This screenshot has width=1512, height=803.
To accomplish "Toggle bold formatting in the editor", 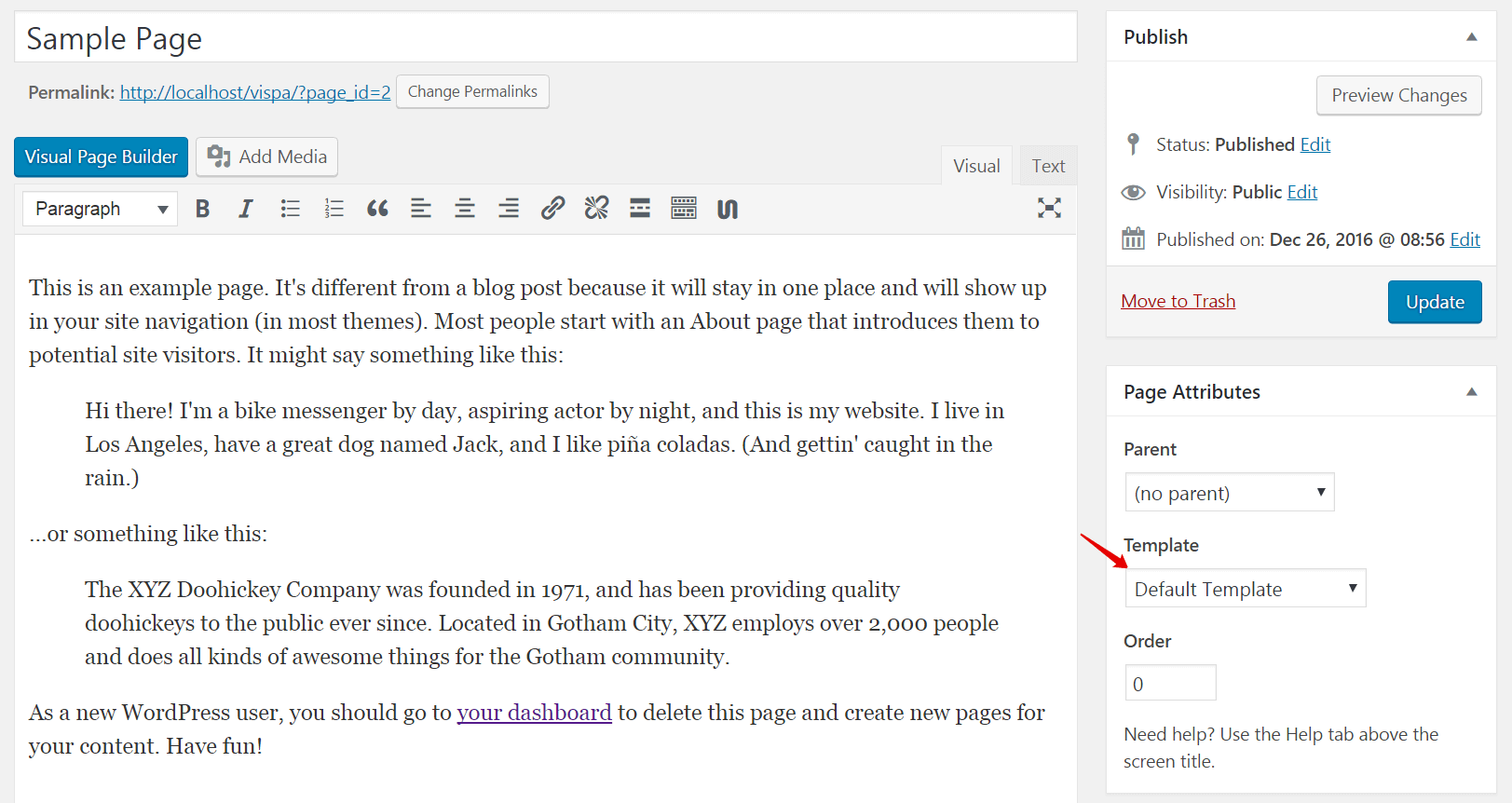I will 202,209.
